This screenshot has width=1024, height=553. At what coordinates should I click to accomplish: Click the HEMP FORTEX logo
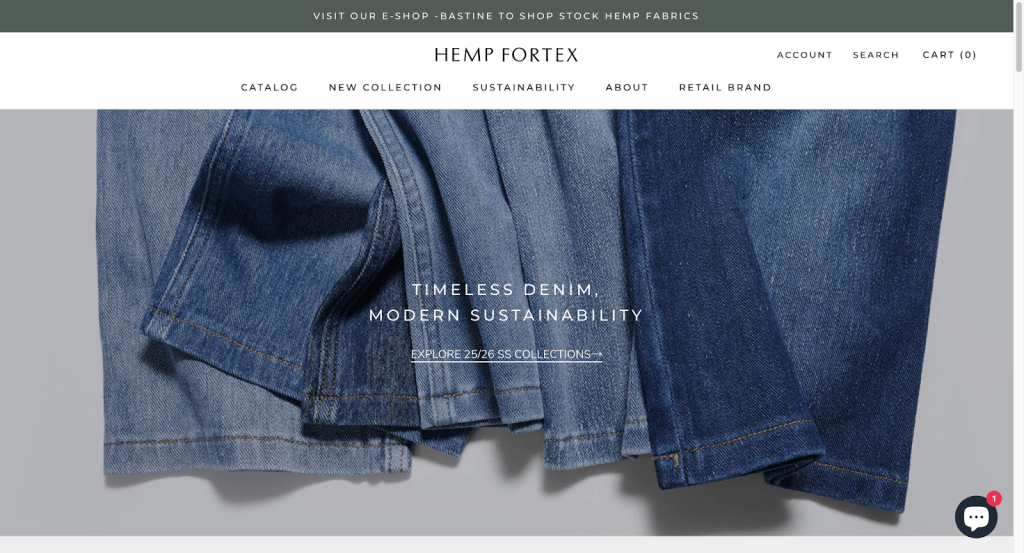tap(506, 55)
